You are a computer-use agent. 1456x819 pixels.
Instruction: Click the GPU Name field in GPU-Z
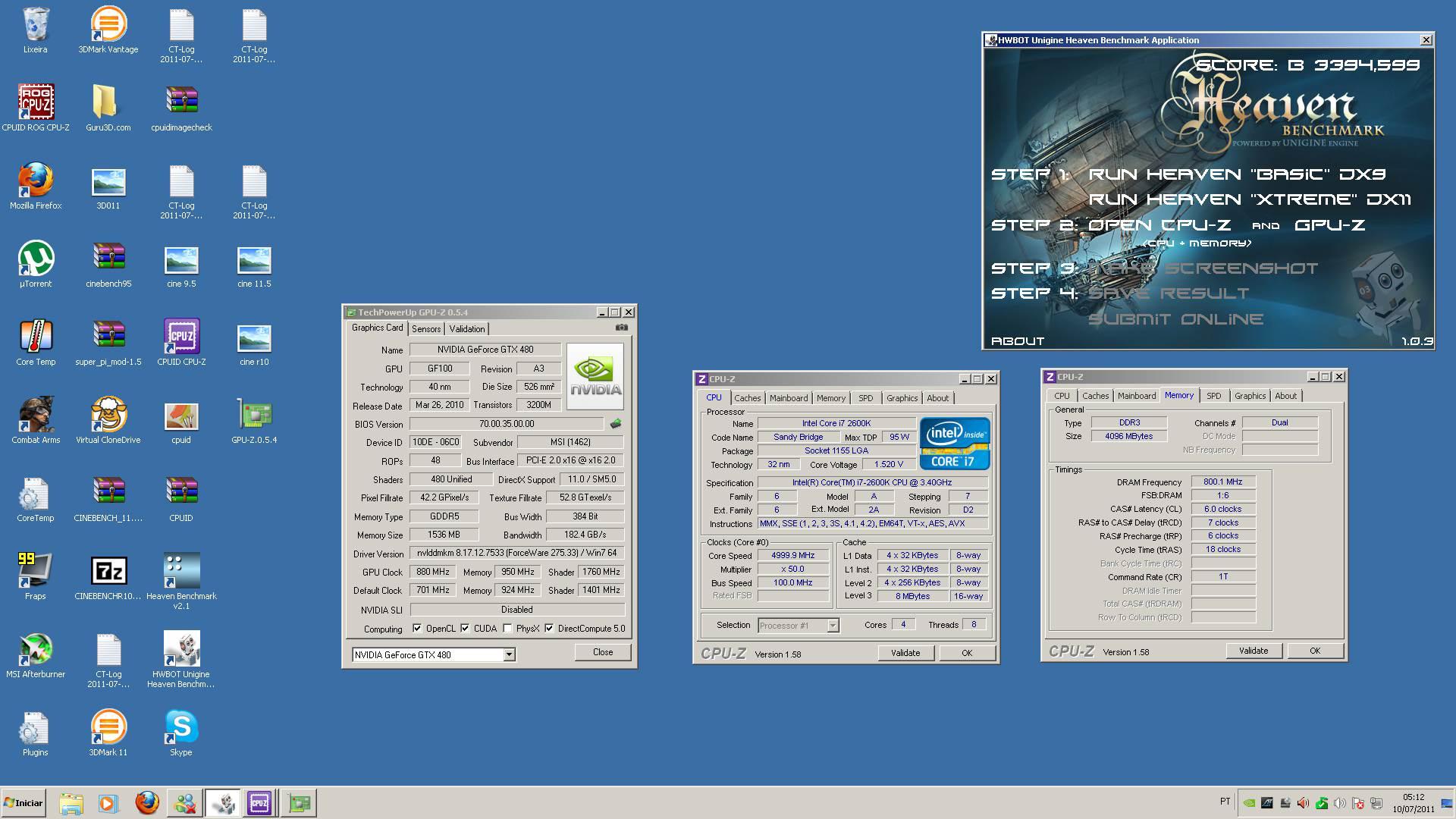(485, 350)
